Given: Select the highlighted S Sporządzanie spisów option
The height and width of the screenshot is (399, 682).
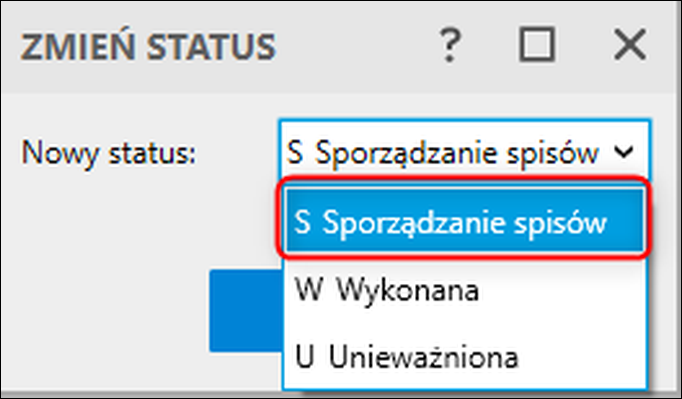Looking at the screenshot, I should [465, 221].
